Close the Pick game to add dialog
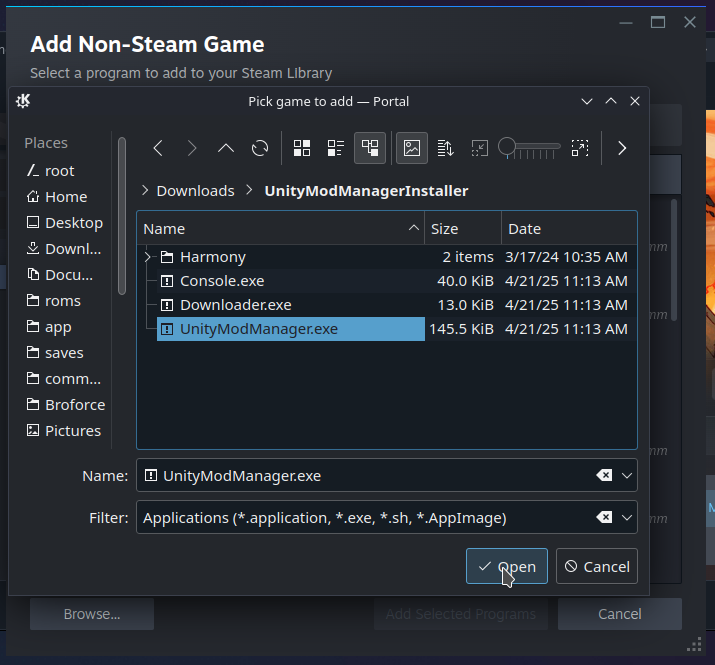 click(x=635, y=101)
